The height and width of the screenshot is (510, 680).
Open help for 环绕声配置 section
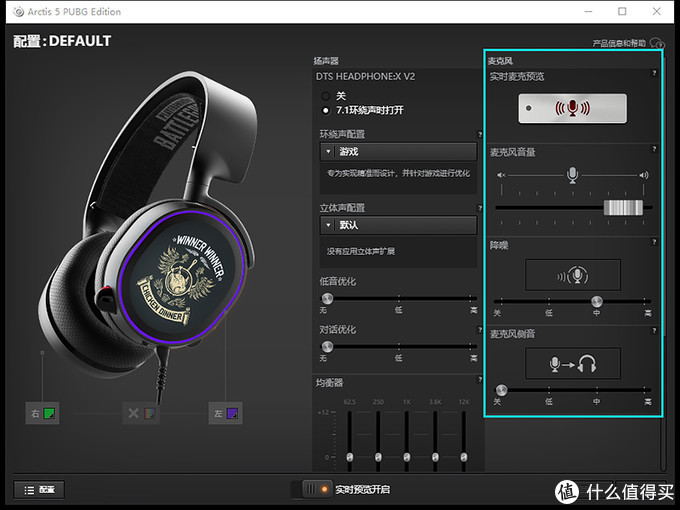[x=480, y=134]
